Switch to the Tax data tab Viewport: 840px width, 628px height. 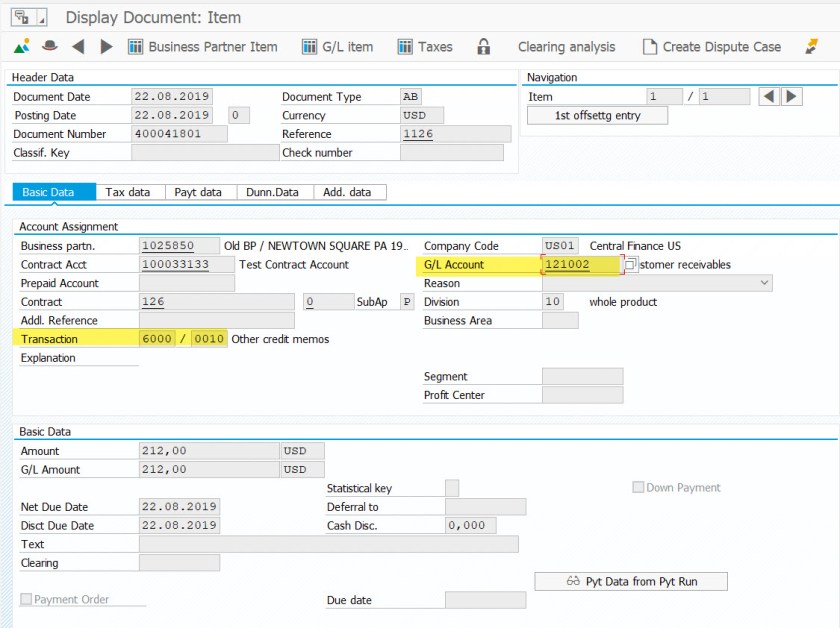point(128,192)
